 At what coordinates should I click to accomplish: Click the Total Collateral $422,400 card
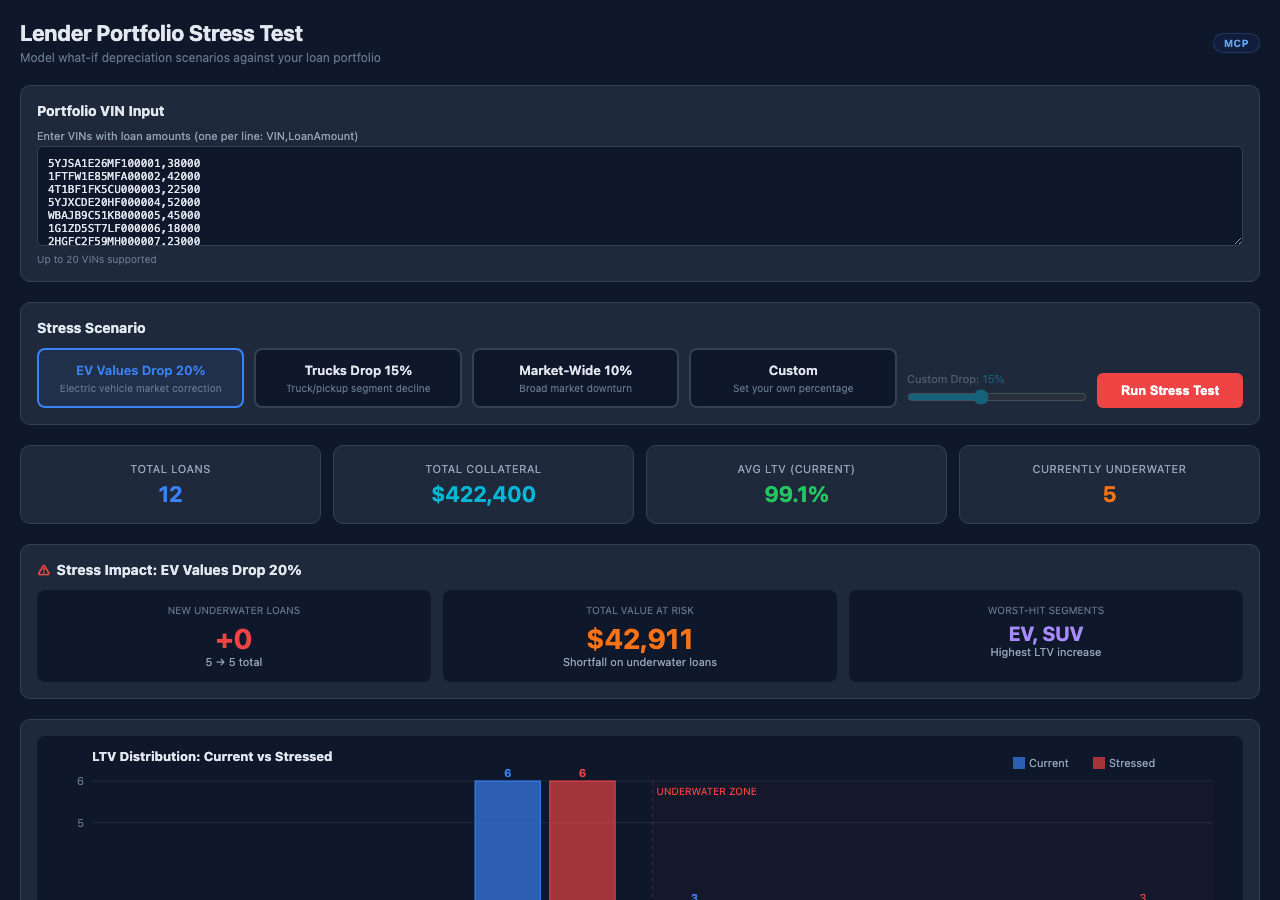(483, 484)
